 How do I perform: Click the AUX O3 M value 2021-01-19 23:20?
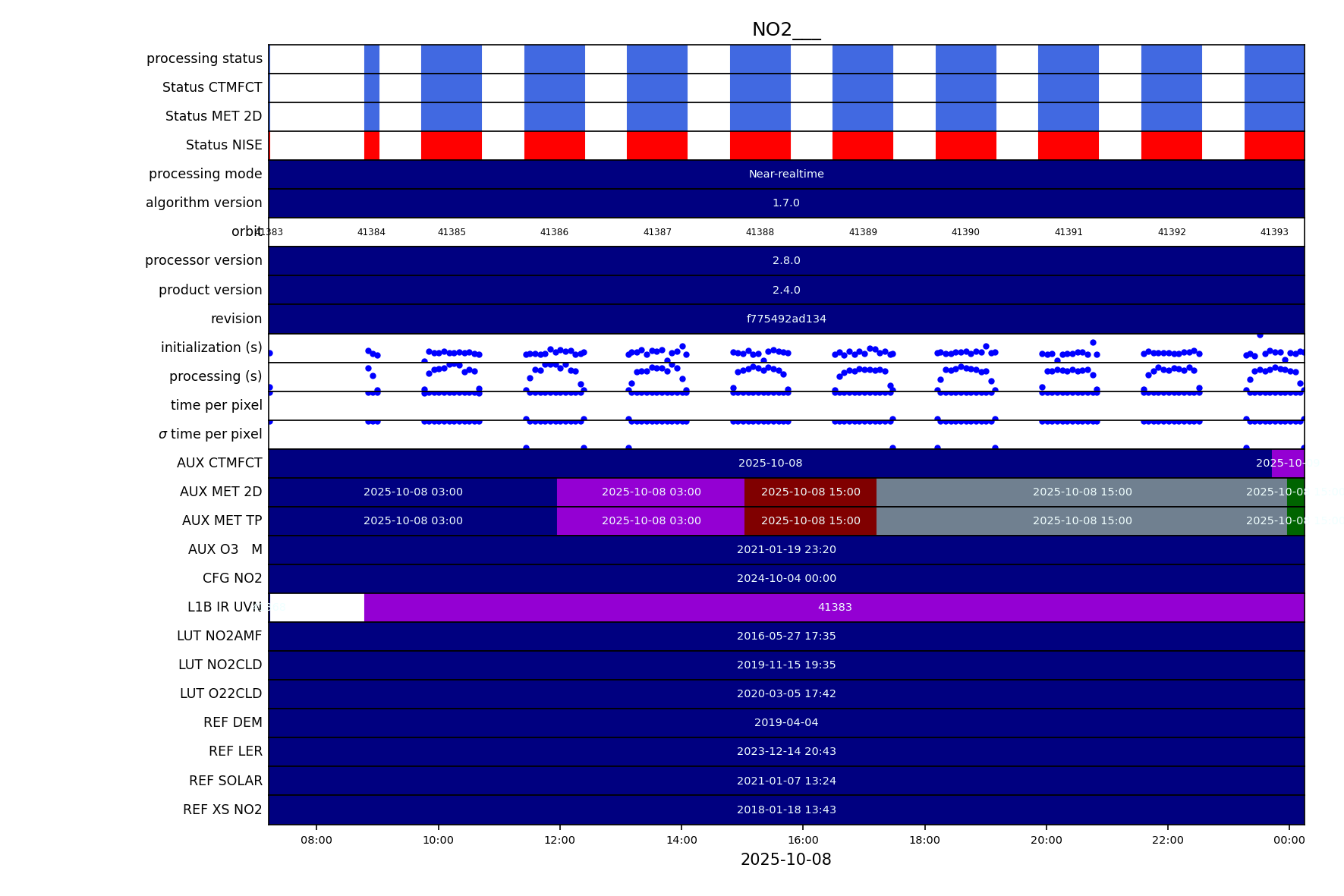click(786, 550)
